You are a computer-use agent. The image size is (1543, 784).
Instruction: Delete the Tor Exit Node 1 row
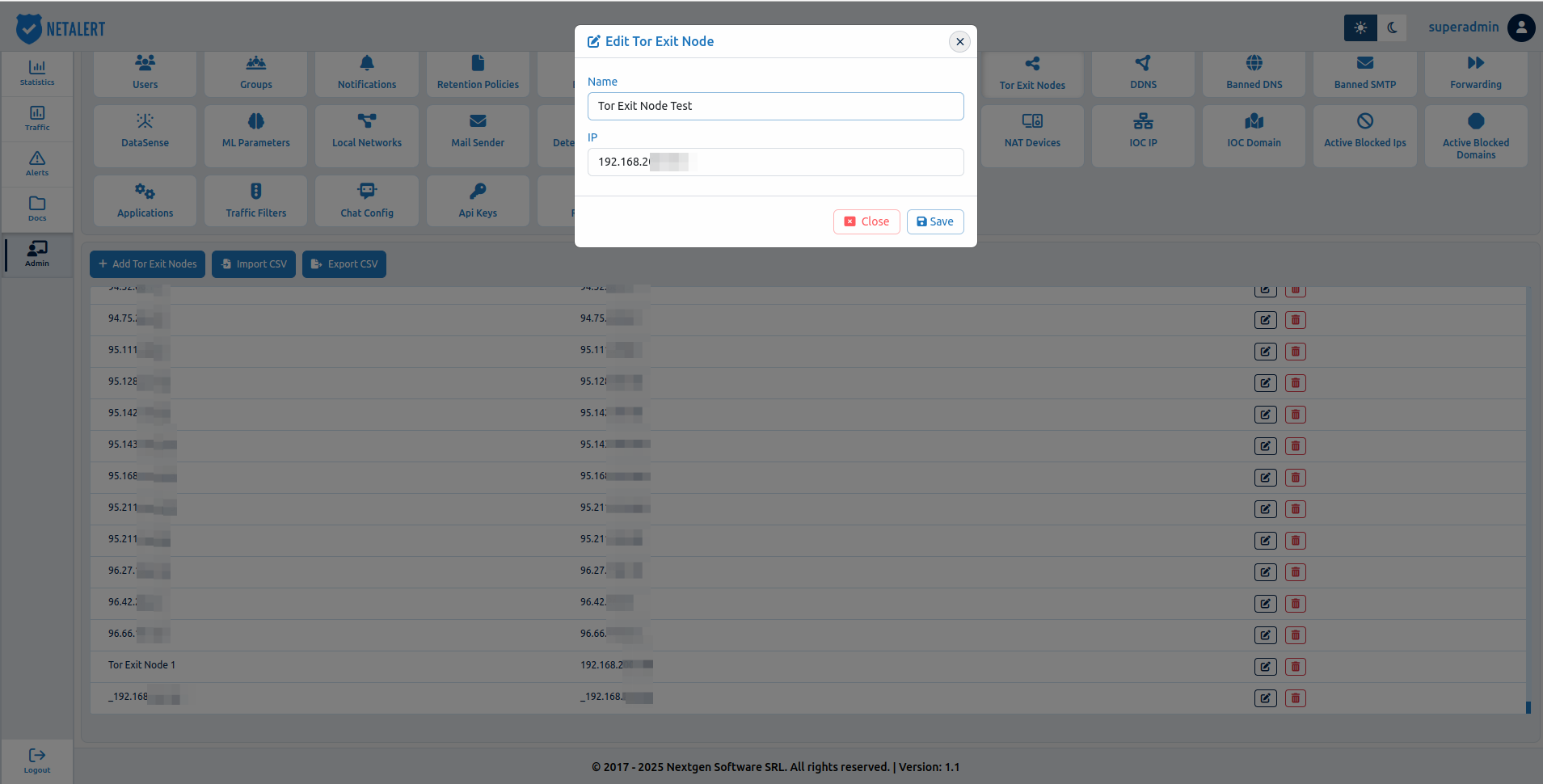tap(1295, 667)
